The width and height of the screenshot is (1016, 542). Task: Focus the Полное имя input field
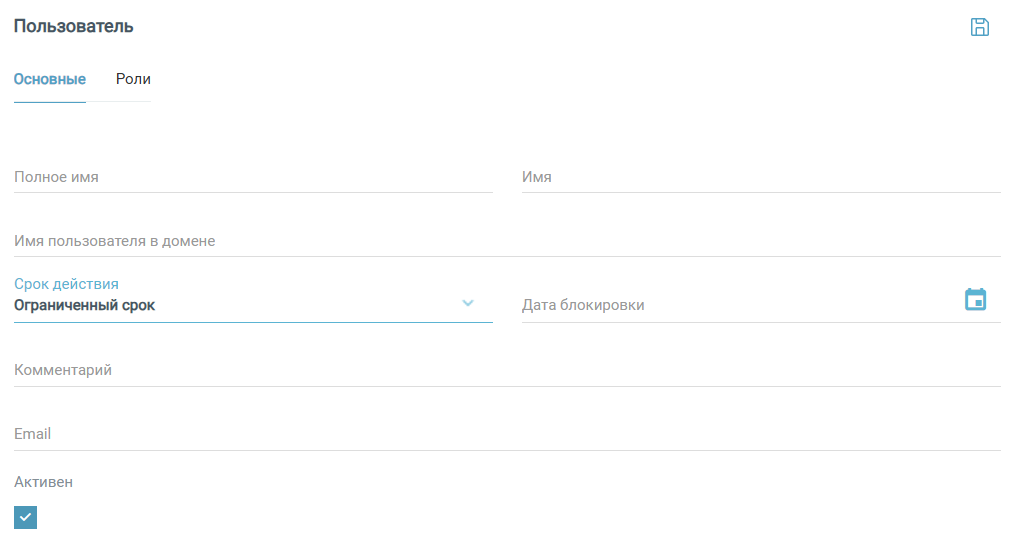click(x=253, y=177)
